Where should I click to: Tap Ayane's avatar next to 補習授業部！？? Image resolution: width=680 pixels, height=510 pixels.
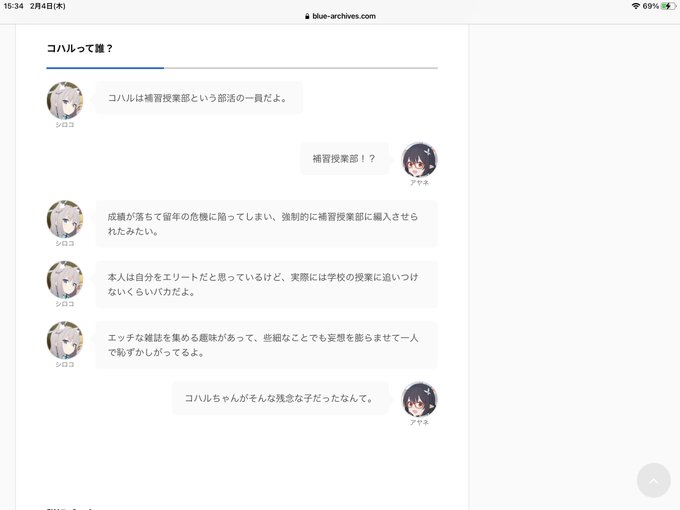pos(419,160)
